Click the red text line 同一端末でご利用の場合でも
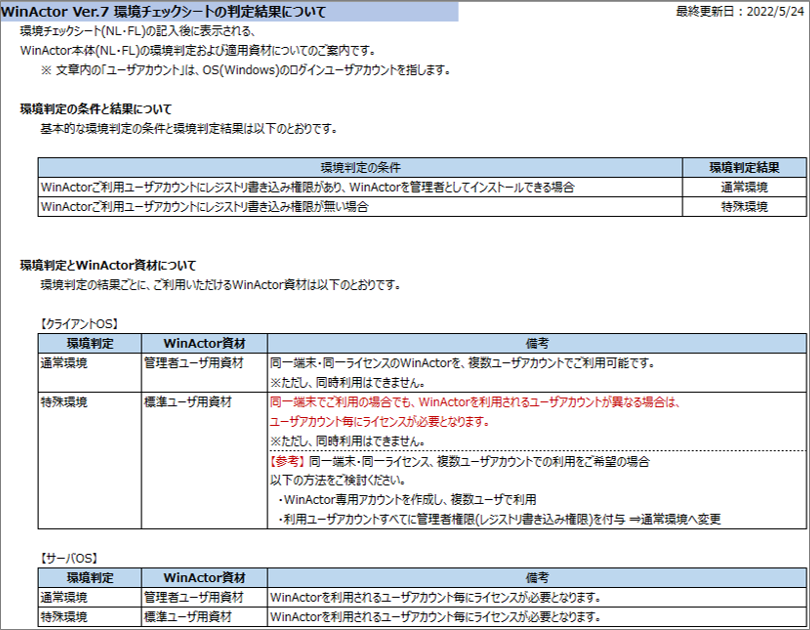The image size is (810, 630). (475, 402)
